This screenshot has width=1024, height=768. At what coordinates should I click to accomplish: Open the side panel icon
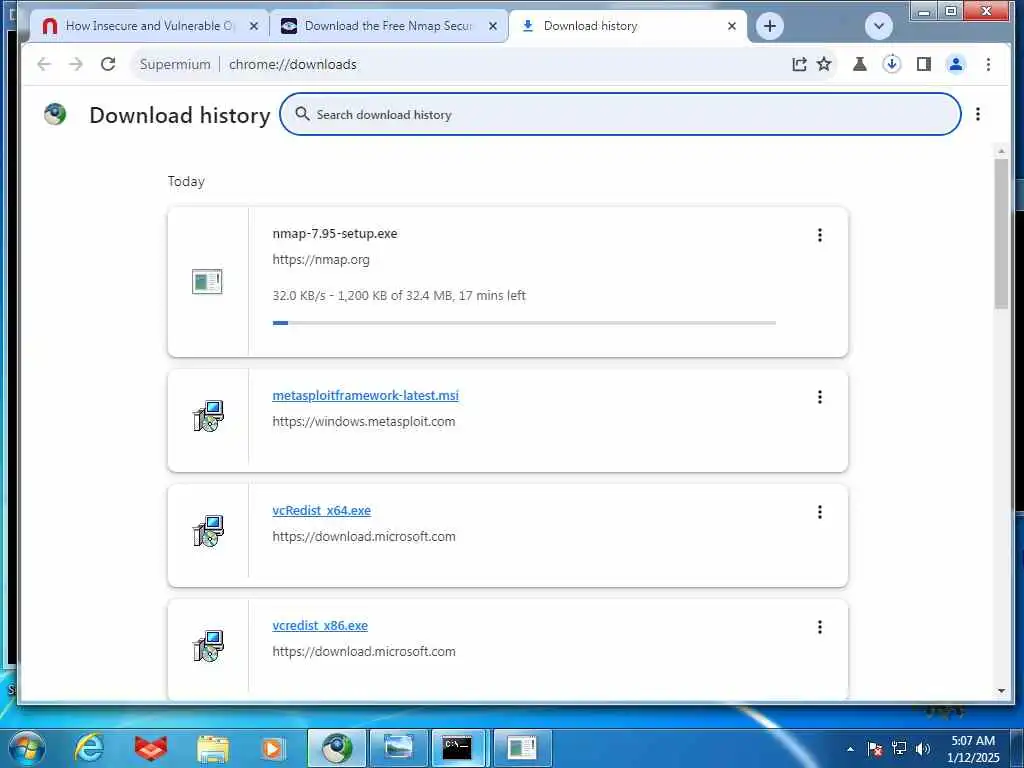click(x=923, y=64)
